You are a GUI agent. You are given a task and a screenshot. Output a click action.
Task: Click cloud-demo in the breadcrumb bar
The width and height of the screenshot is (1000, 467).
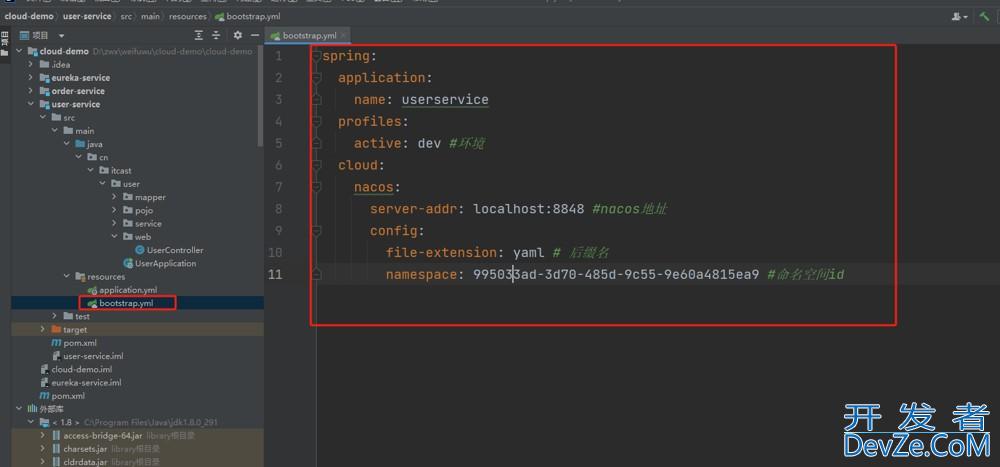(x=29, y=17)
